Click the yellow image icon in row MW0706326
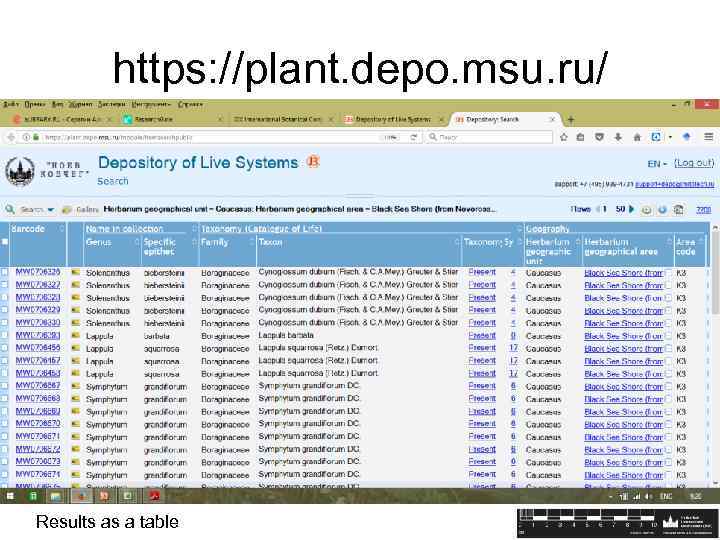The width and height of the screenshot is (720, 540). [x=76, y=272]
